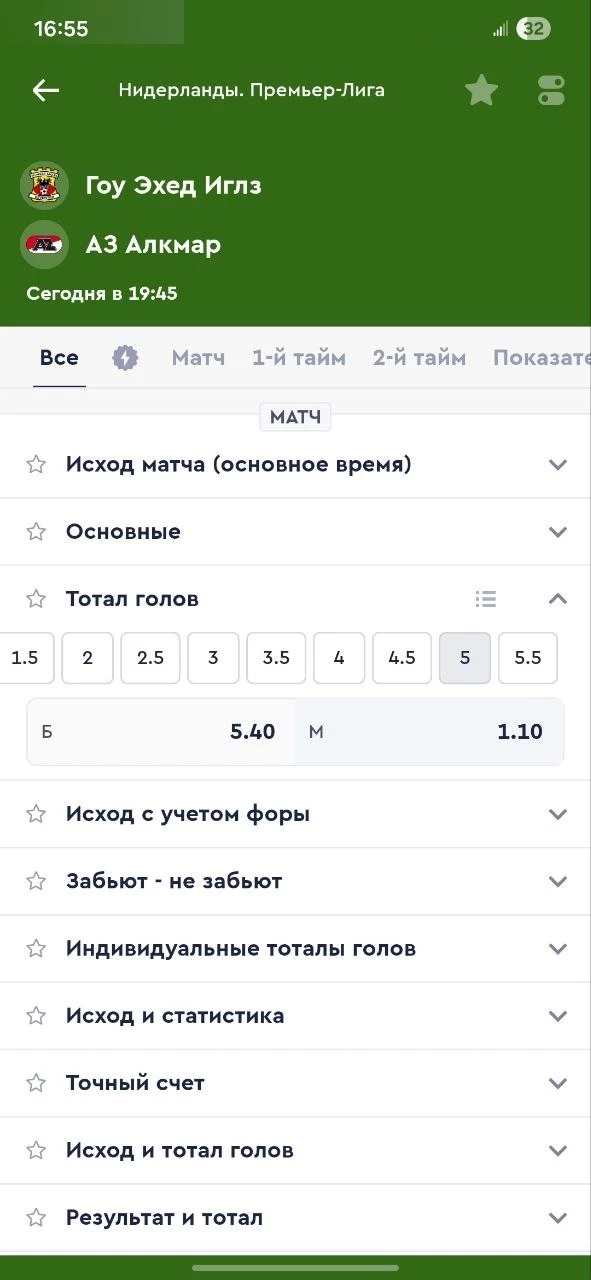Screen dimensions: 591x1280
Task: Star the Точный счет market
Action: (x=35, y=1082)
